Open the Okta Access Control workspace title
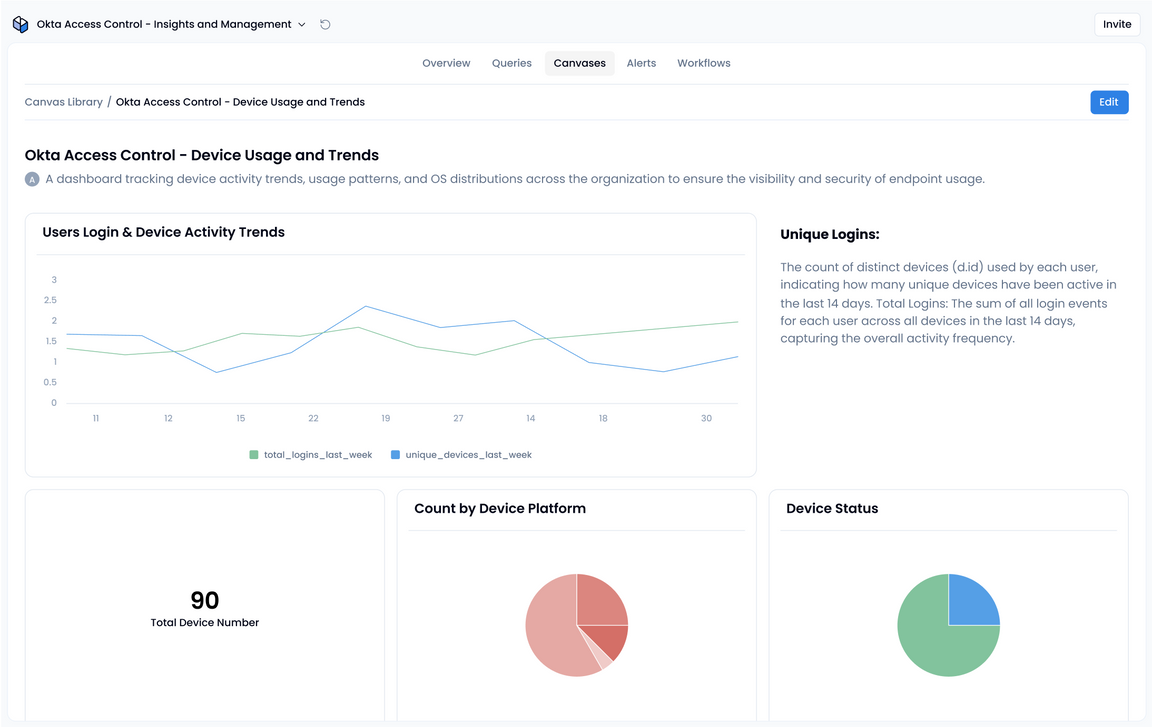This screenshot has width=1152, height=727. (164, 24)
